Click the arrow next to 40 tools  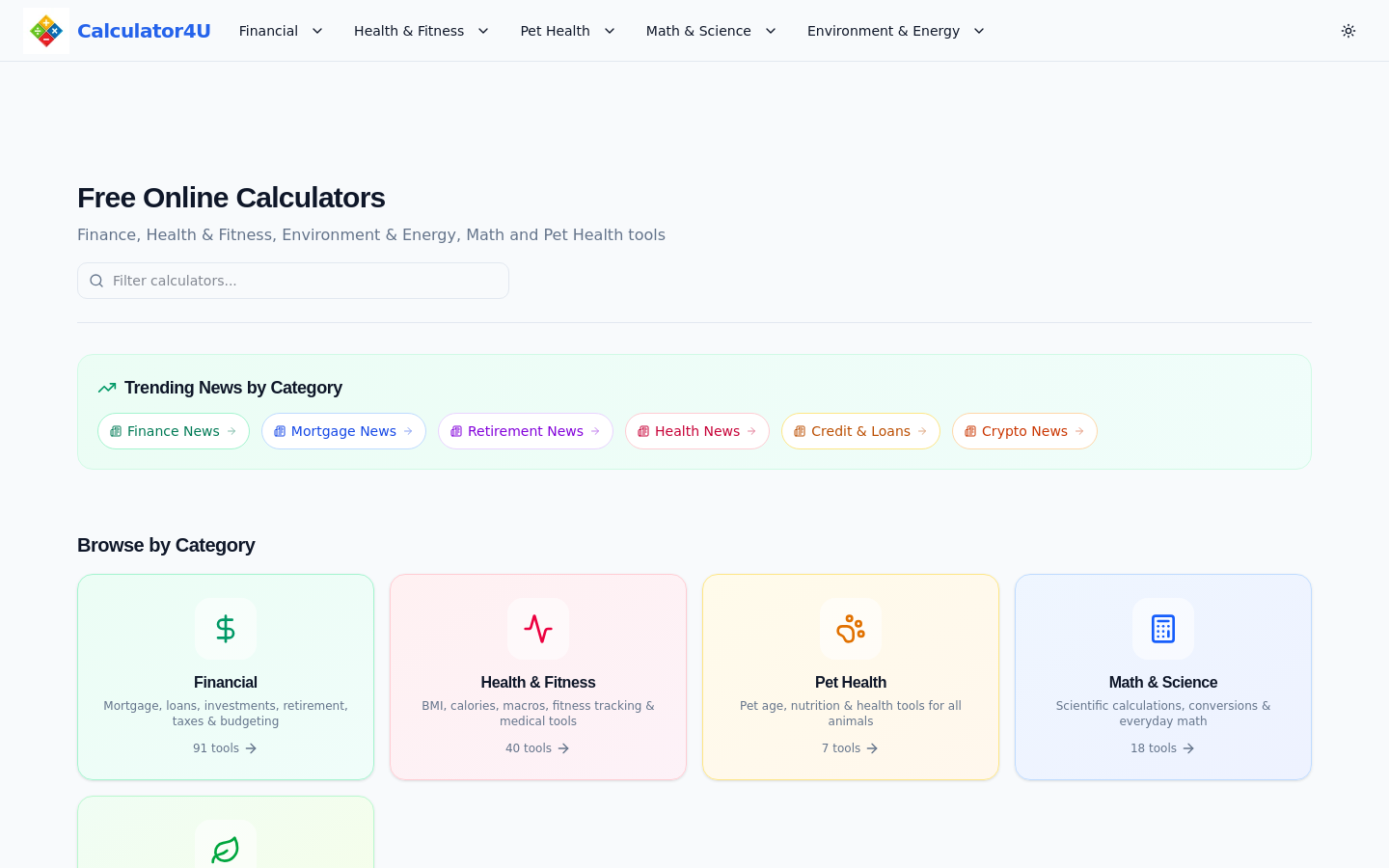click(x=563, y=748)
